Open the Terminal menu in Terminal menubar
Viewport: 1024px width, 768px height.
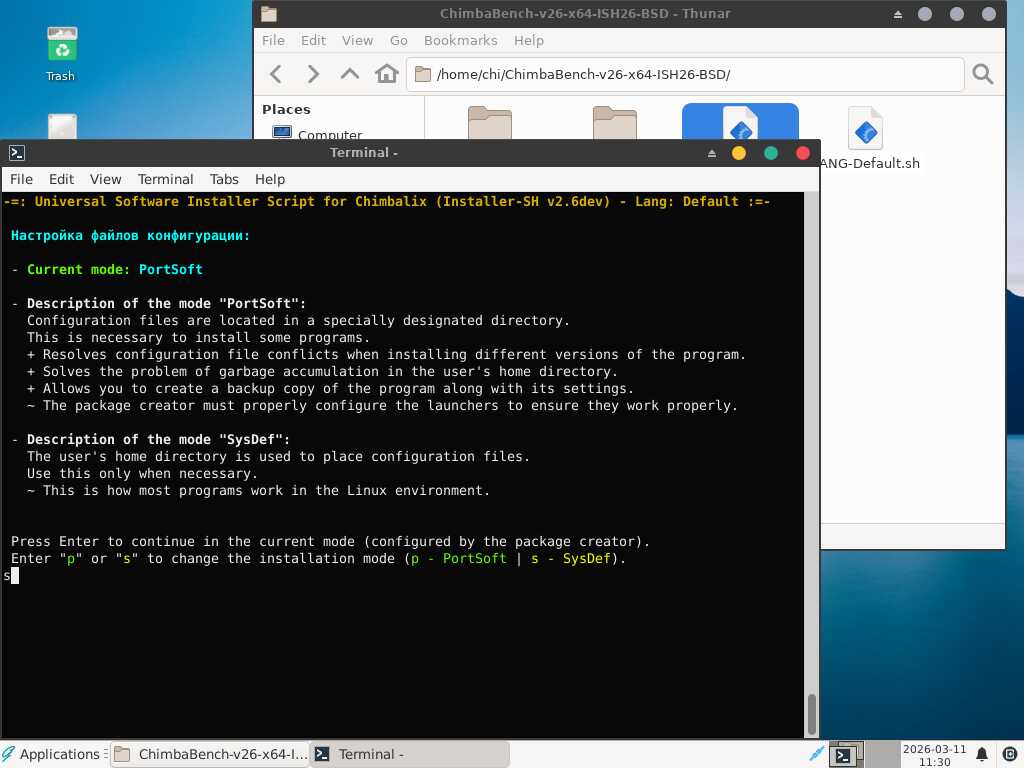pos(165,179)
